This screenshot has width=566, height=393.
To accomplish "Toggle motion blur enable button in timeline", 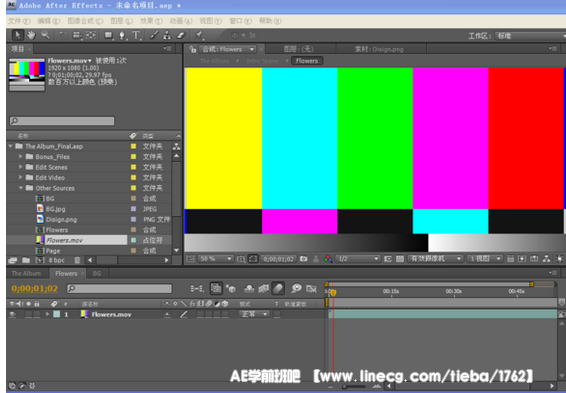I will click(278, 288).
